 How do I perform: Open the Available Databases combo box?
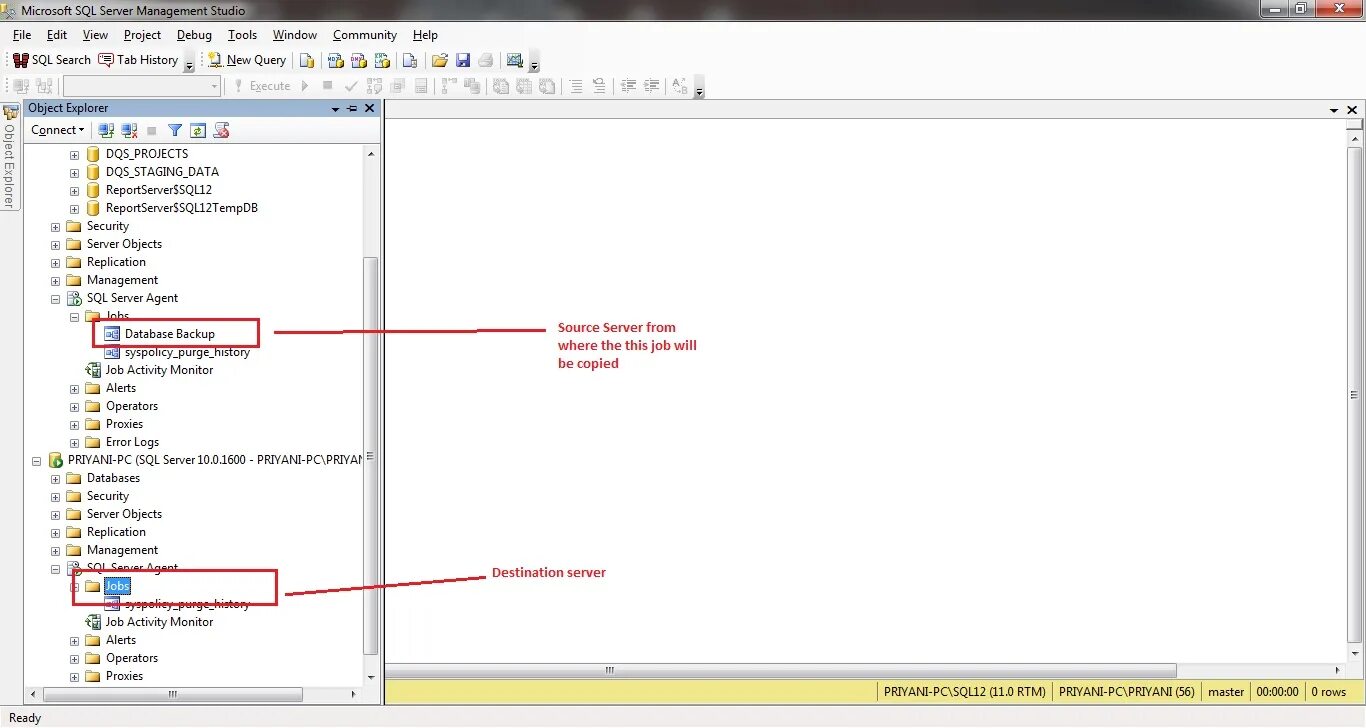(x=142, y=86)
